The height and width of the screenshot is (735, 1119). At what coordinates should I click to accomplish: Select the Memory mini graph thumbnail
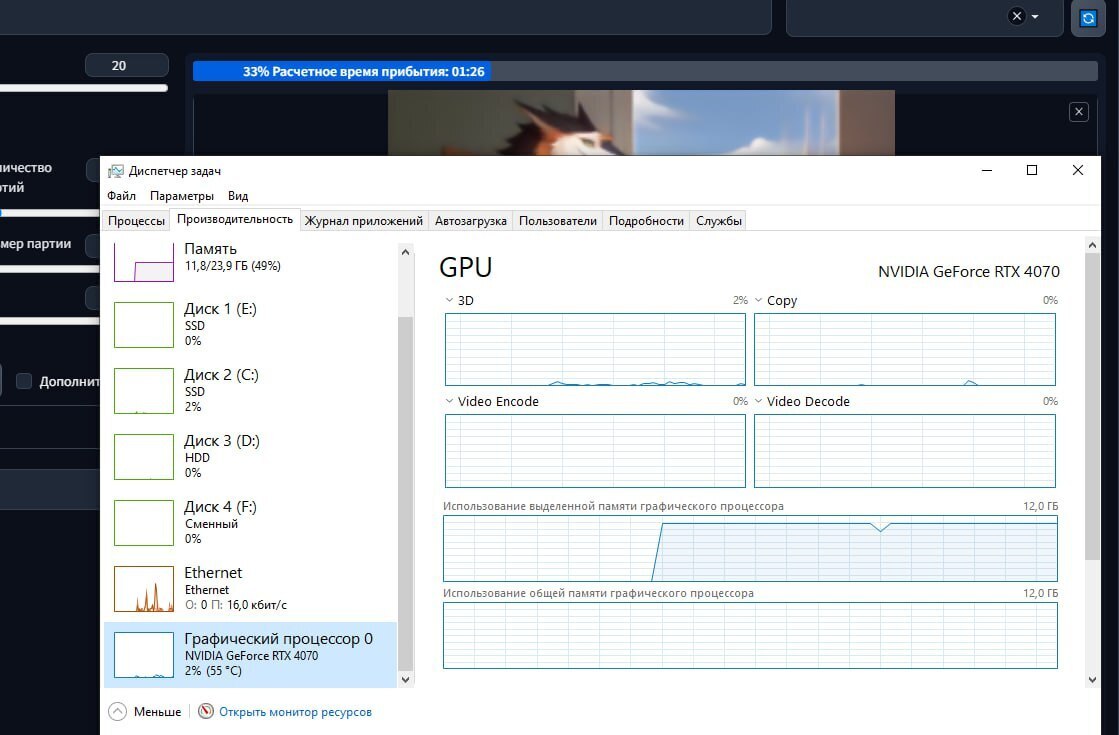[x=143, y=261]
